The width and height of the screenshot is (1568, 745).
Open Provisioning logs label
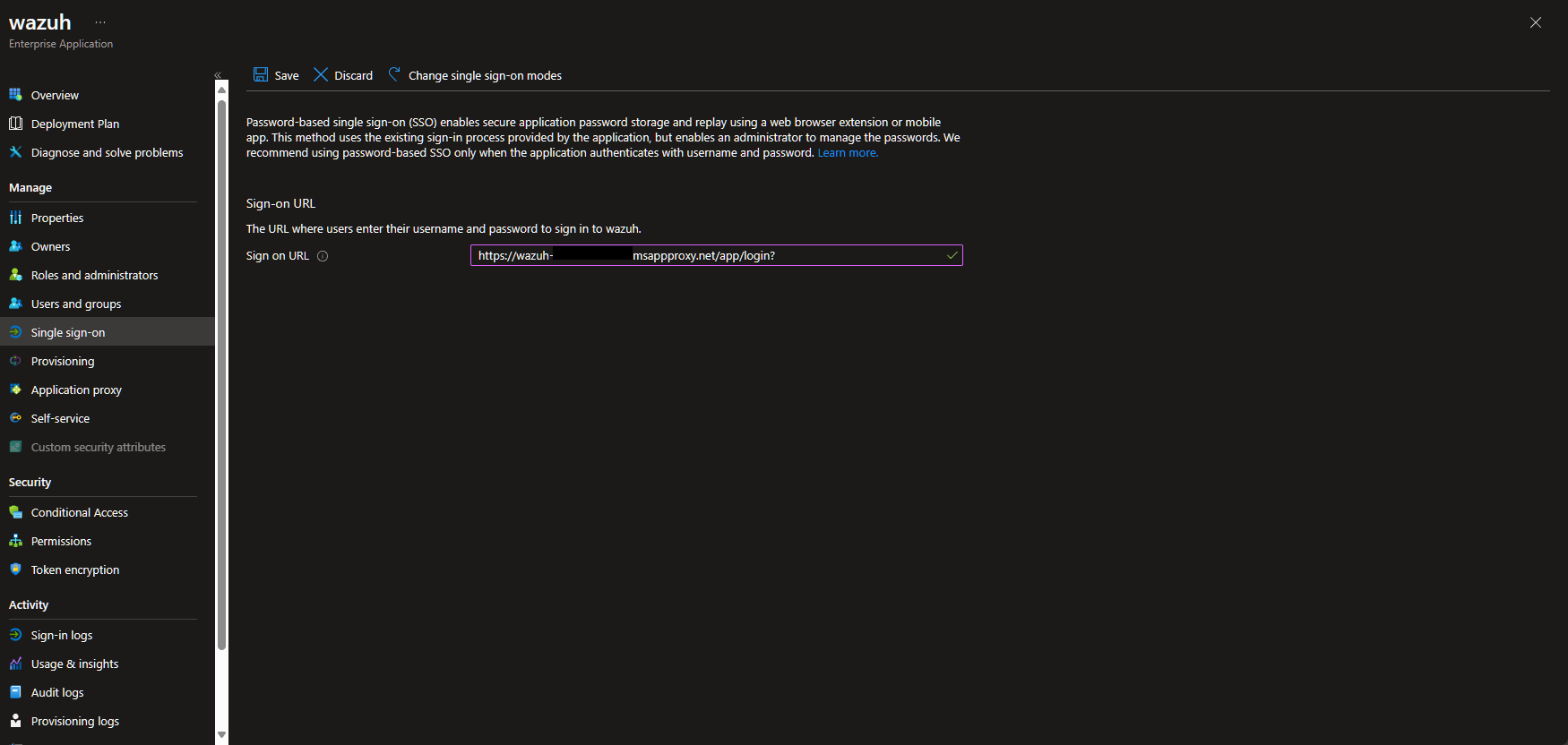[75, 721]
